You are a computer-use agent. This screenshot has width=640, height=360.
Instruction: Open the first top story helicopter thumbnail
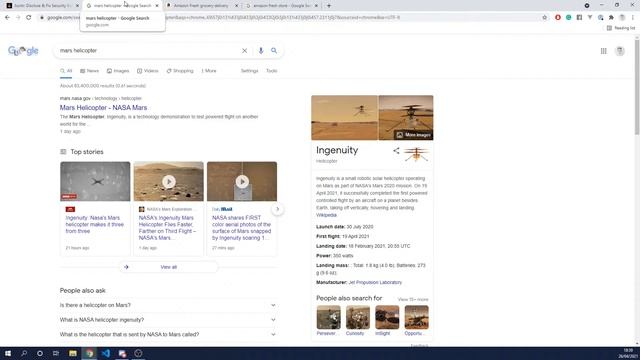95,182
